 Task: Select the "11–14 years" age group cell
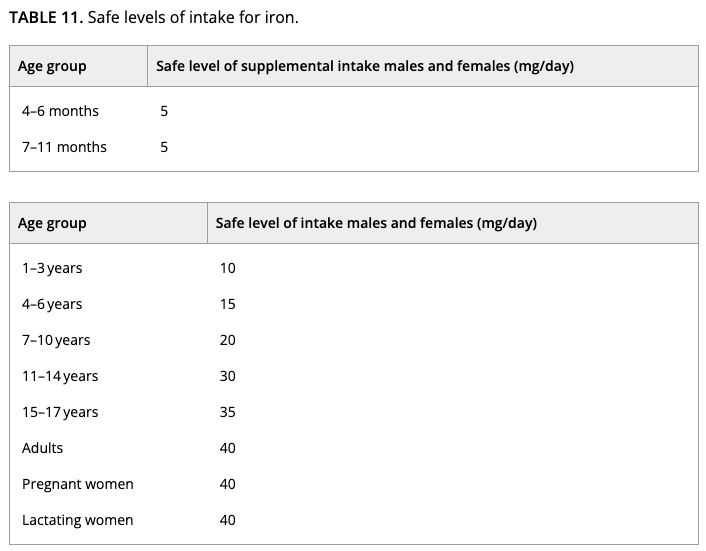[x=60, y=376]
